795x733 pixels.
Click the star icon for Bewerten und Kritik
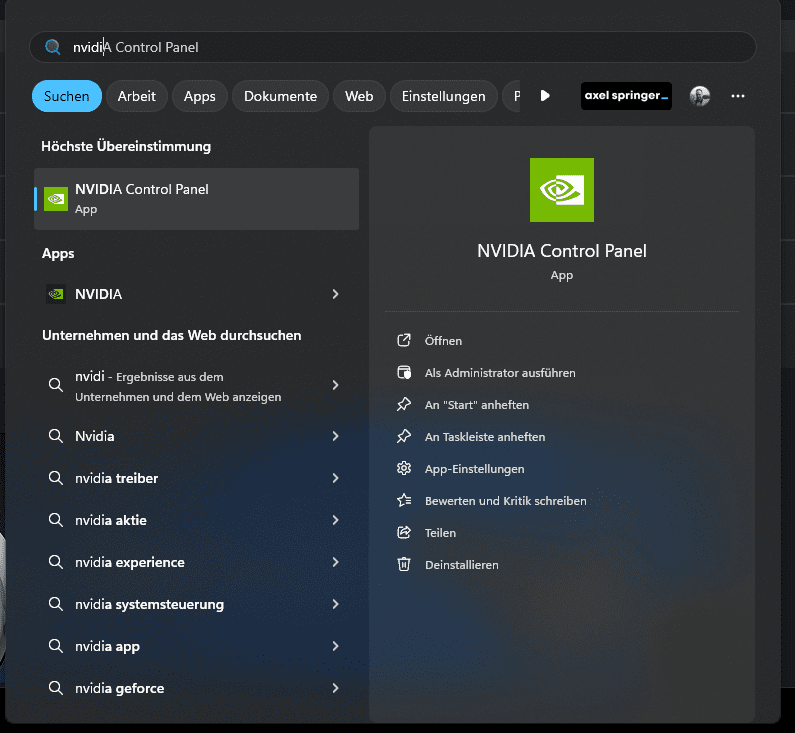point(404,500)
